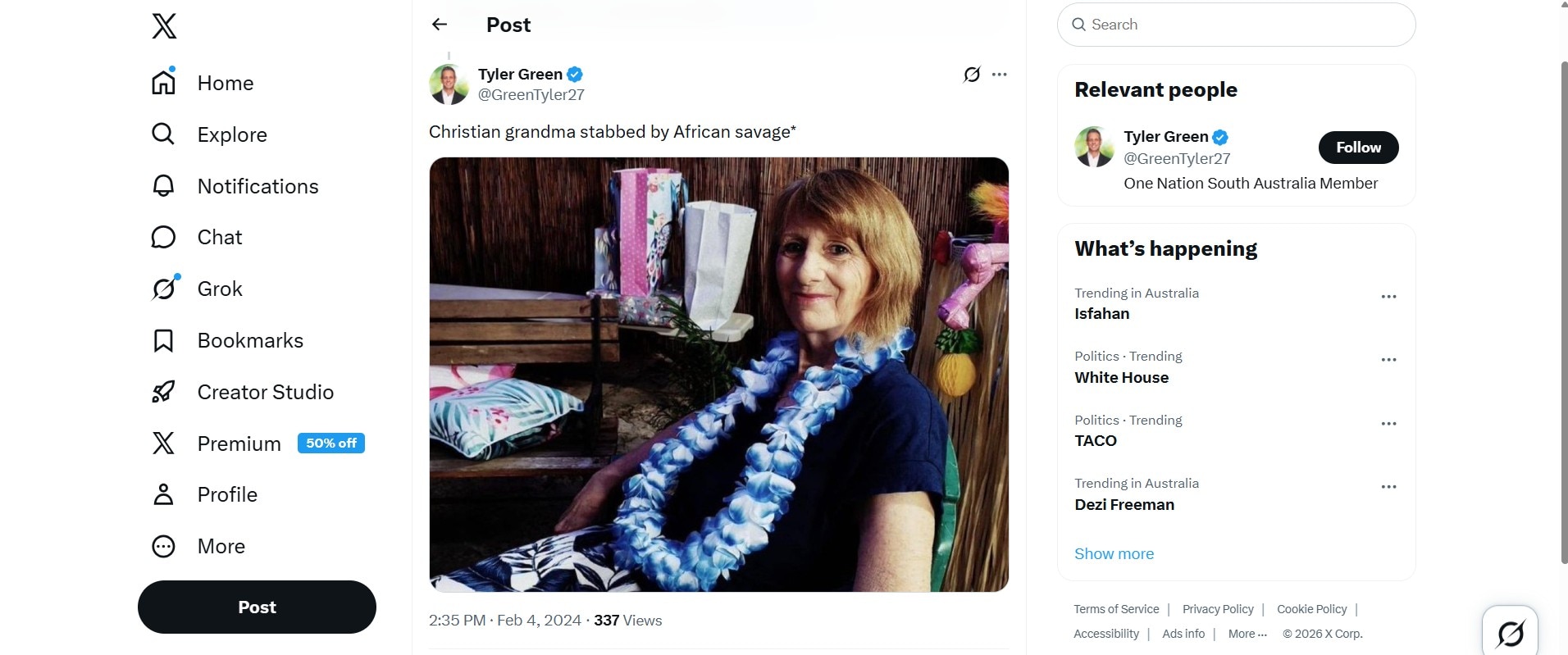This screenshot has width=1568, height=655.
Task: Select the Grok sidebar icon
Action: [x=163, y=288]
